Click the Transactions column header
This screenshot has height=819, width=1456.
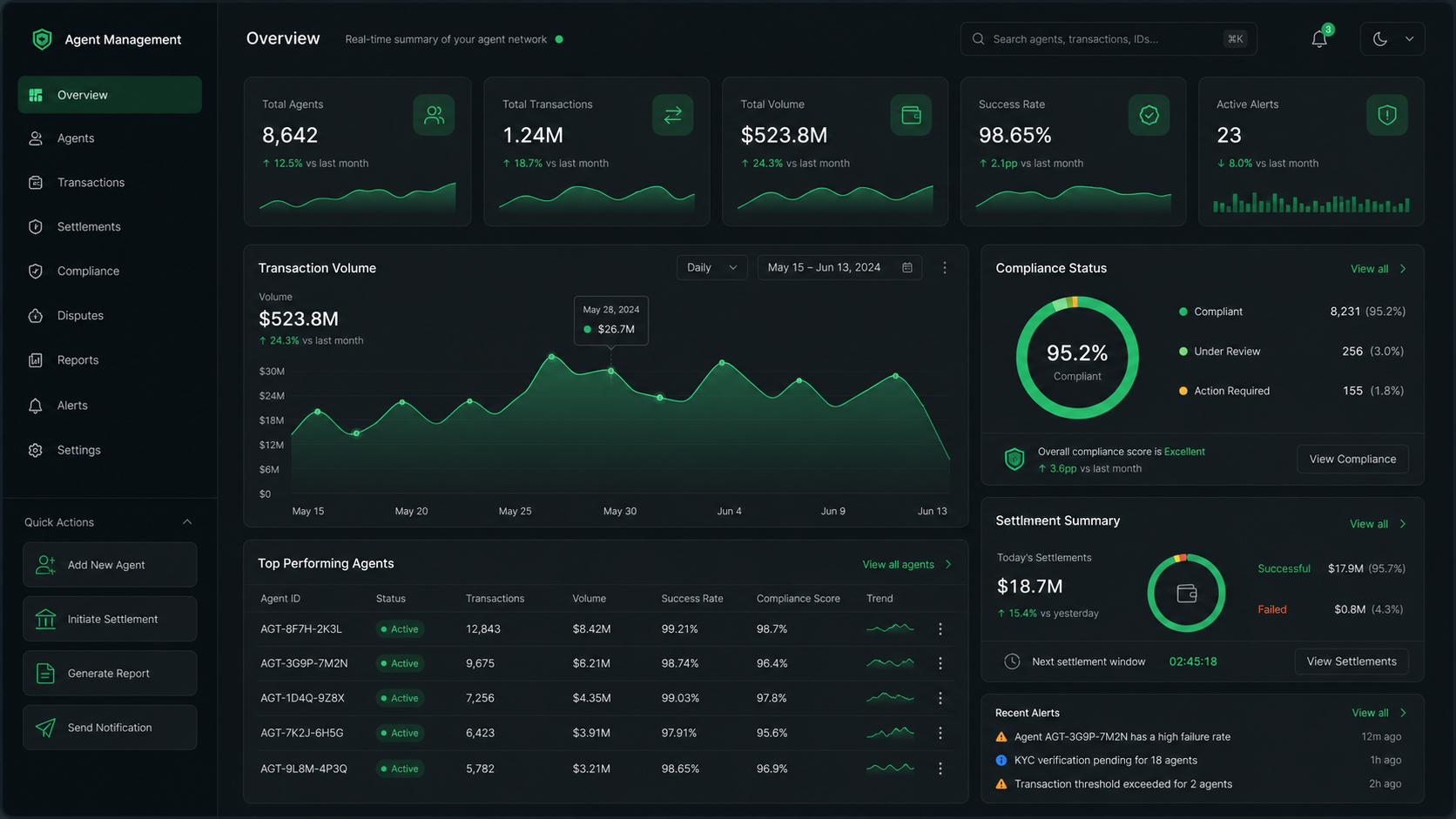tap(495, 599)
